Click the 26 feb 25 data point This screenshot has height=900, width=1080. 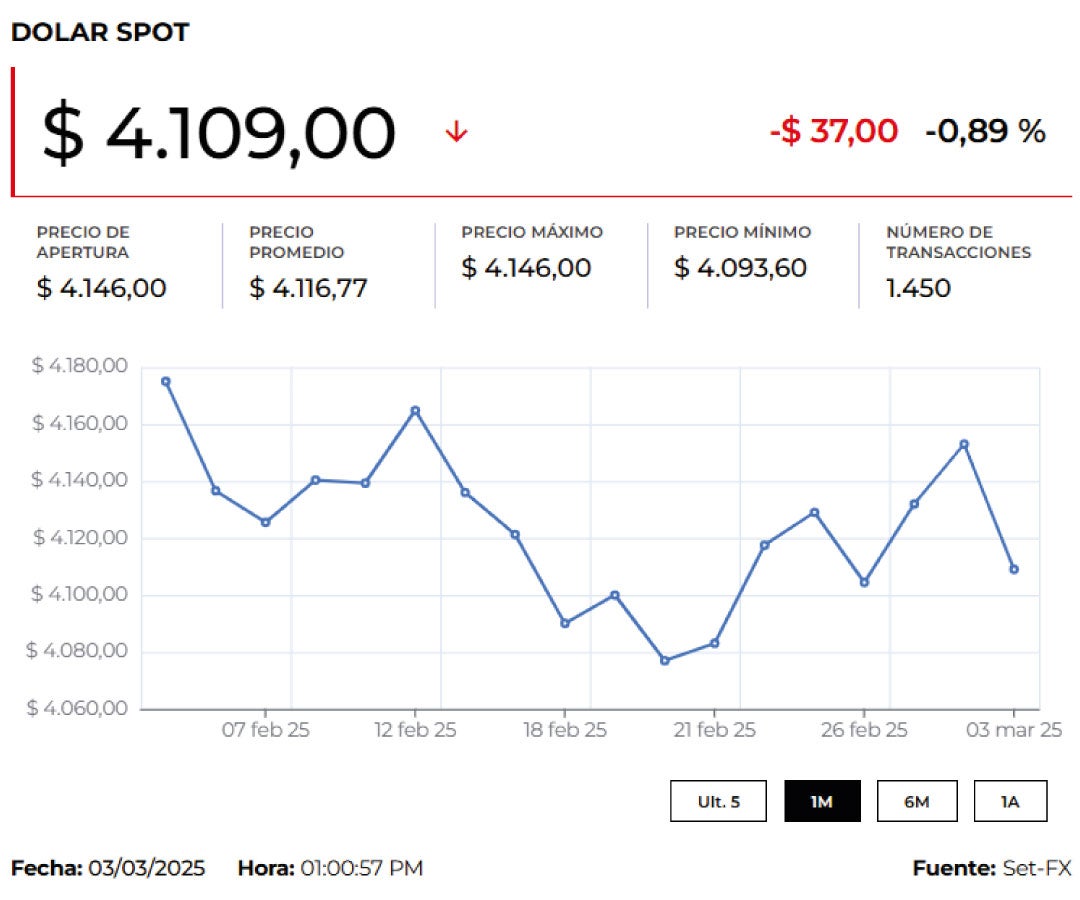click(864, 582)
